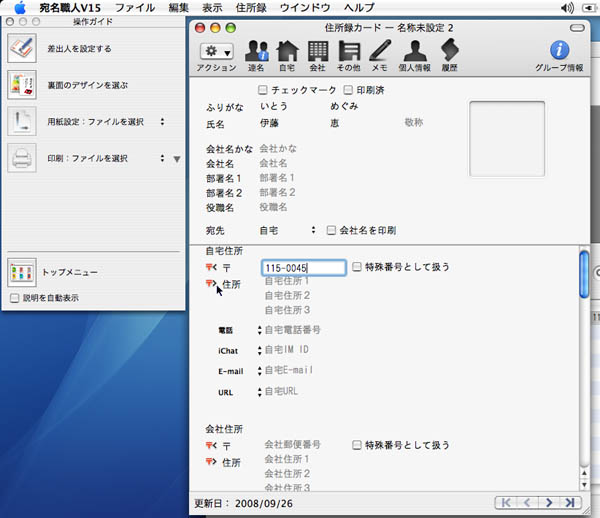Image resolution: width=600 pixels, height=518 pixels.
Task: Open the 宛先 自宅 popup selector
Action: click(288, 230)
